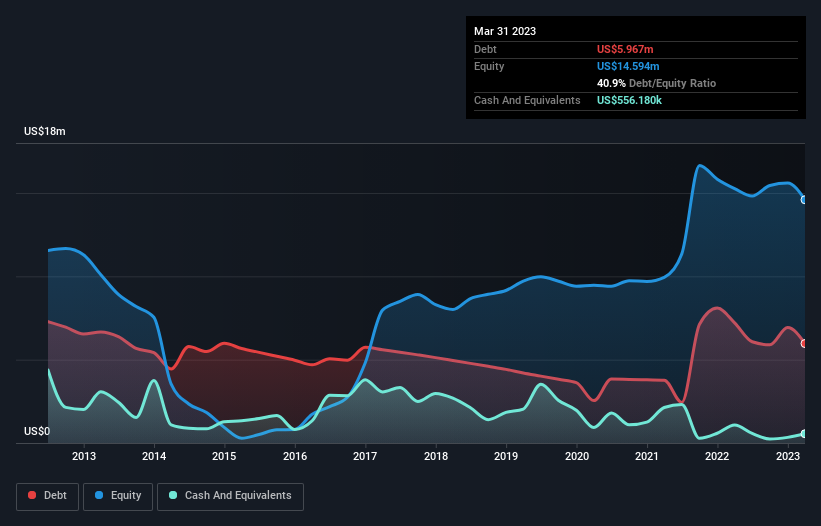The height and width of the screenshot is (526, 821).
Task: Click the US$5.967m debt value
Action: coord(625,49)
